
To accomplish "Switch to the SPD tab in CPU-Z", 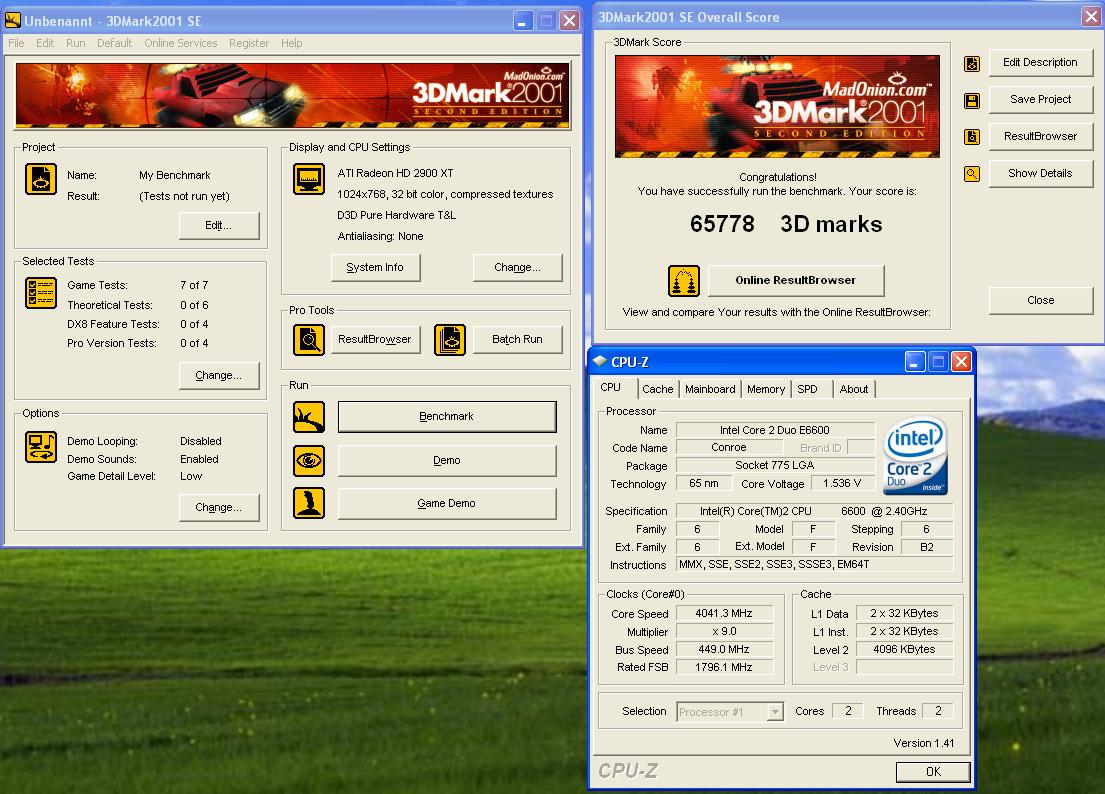I will (808, 389).
